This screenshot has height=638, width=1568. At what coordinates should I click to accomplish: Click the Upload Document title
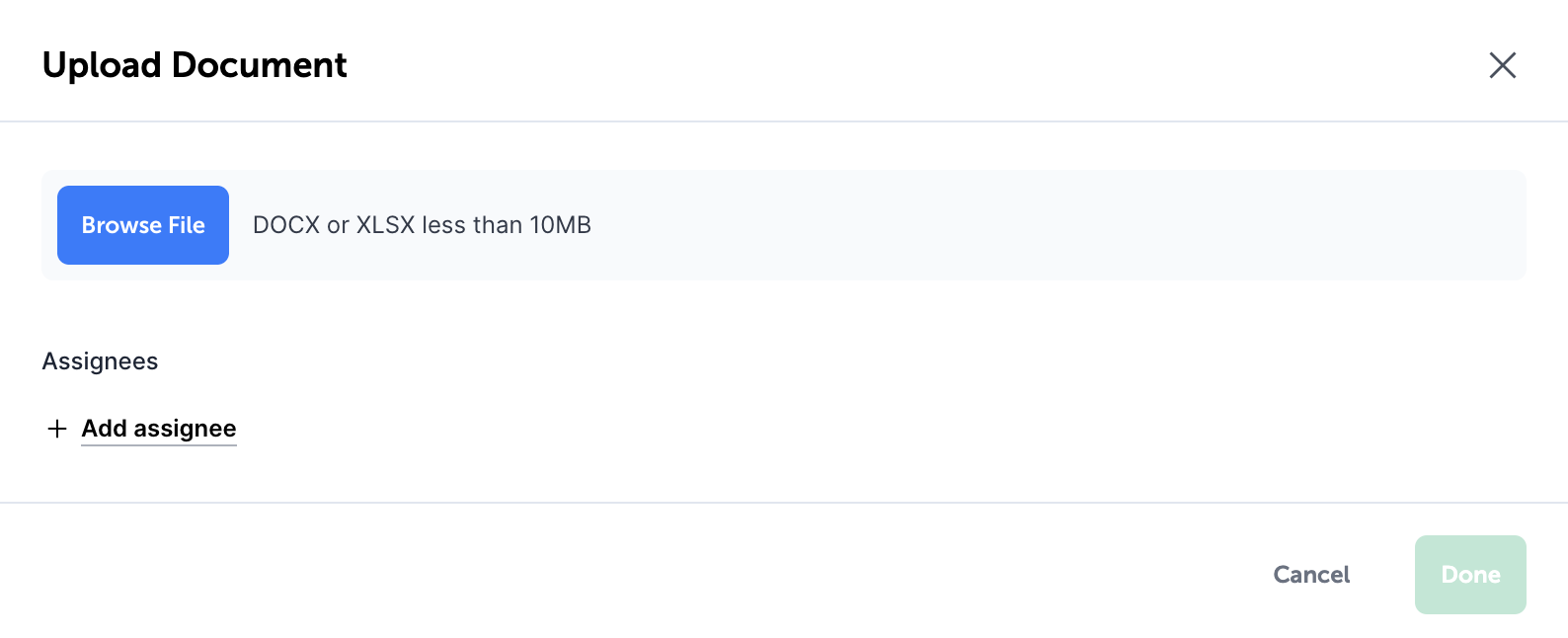click(195, 65)
